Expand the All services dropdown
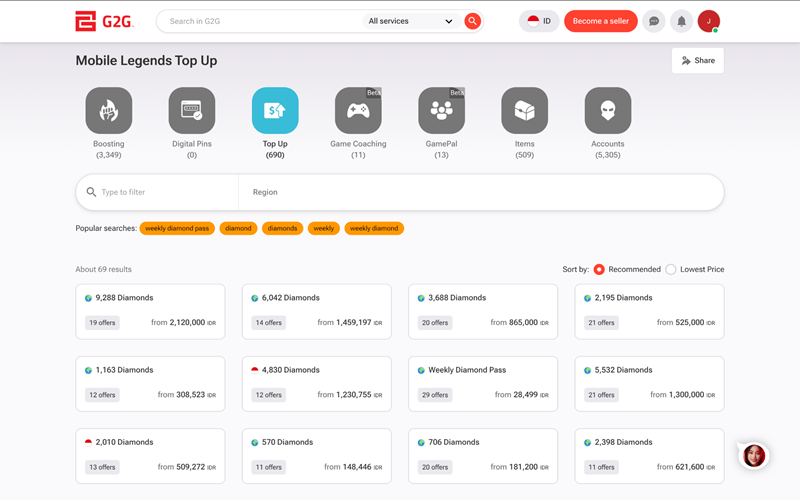This screenshot has height=500, width=800. pos(410,21)
